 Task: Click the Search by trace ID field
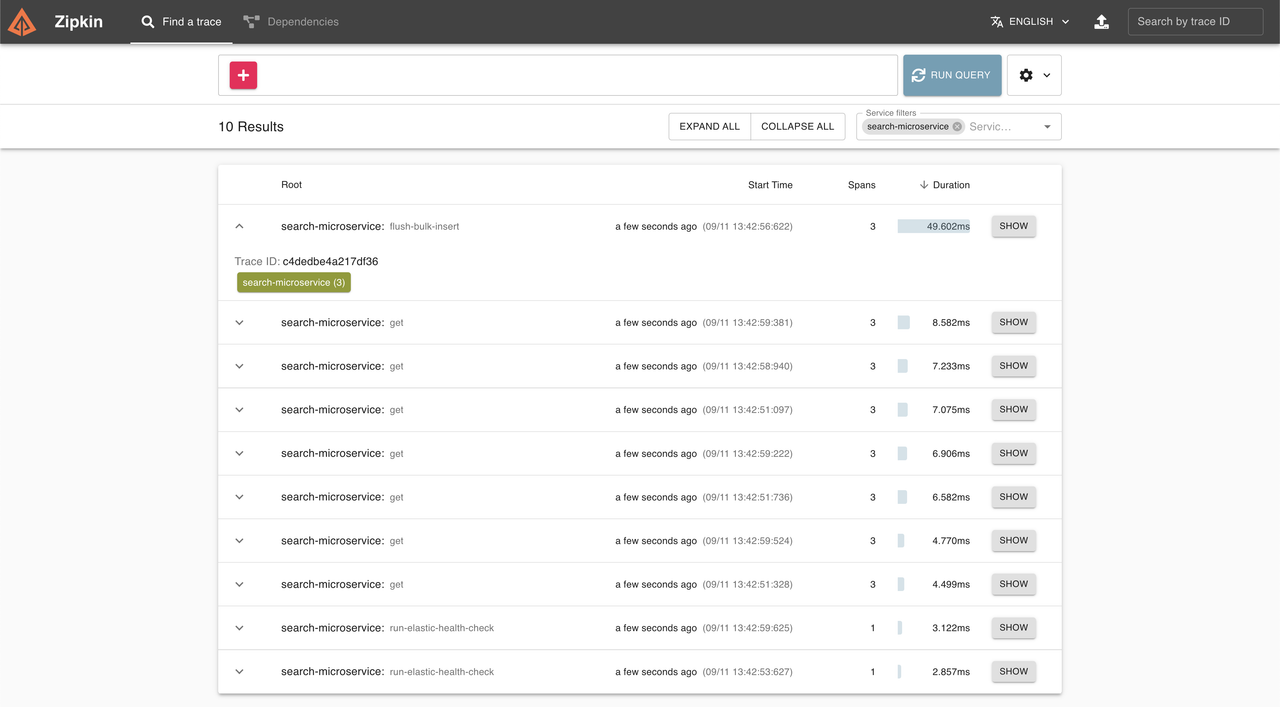1195,22
